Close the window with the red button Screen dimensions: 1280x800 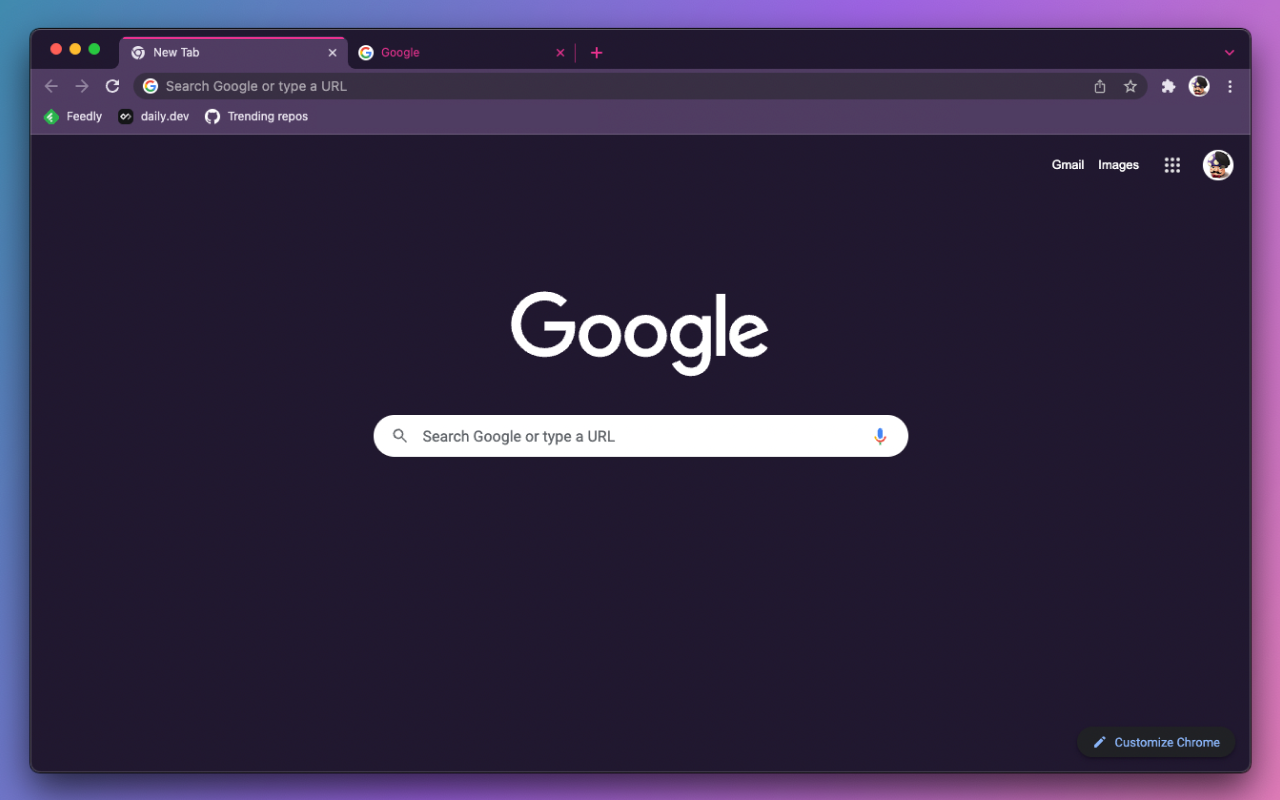coord(56,49)
